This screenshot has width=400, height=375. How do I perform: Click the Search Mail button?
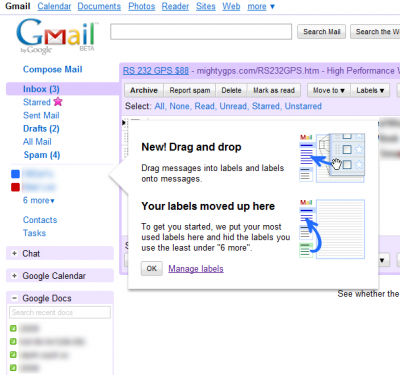[x=322, y=32]
